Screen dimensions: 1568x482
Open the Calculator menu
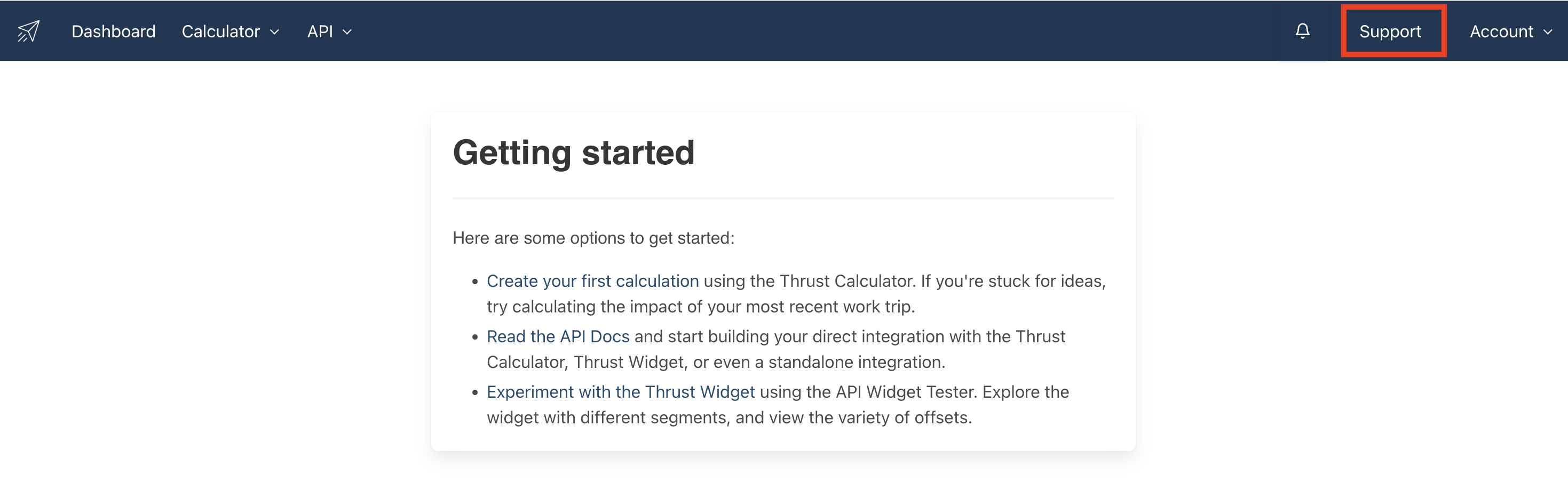(221, 31)
